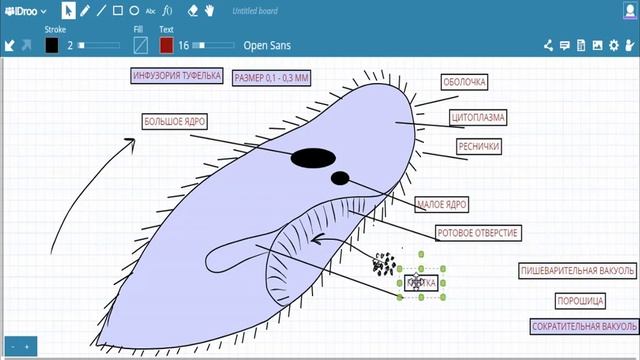Click the insert image icon
Screen dimensions: 640x360
pyautogui.click(x=598, y=45)
